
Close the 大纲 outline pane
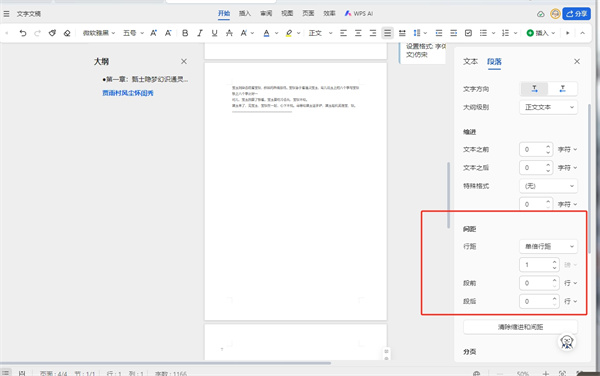pyautogui.click(x=184, y=61)
